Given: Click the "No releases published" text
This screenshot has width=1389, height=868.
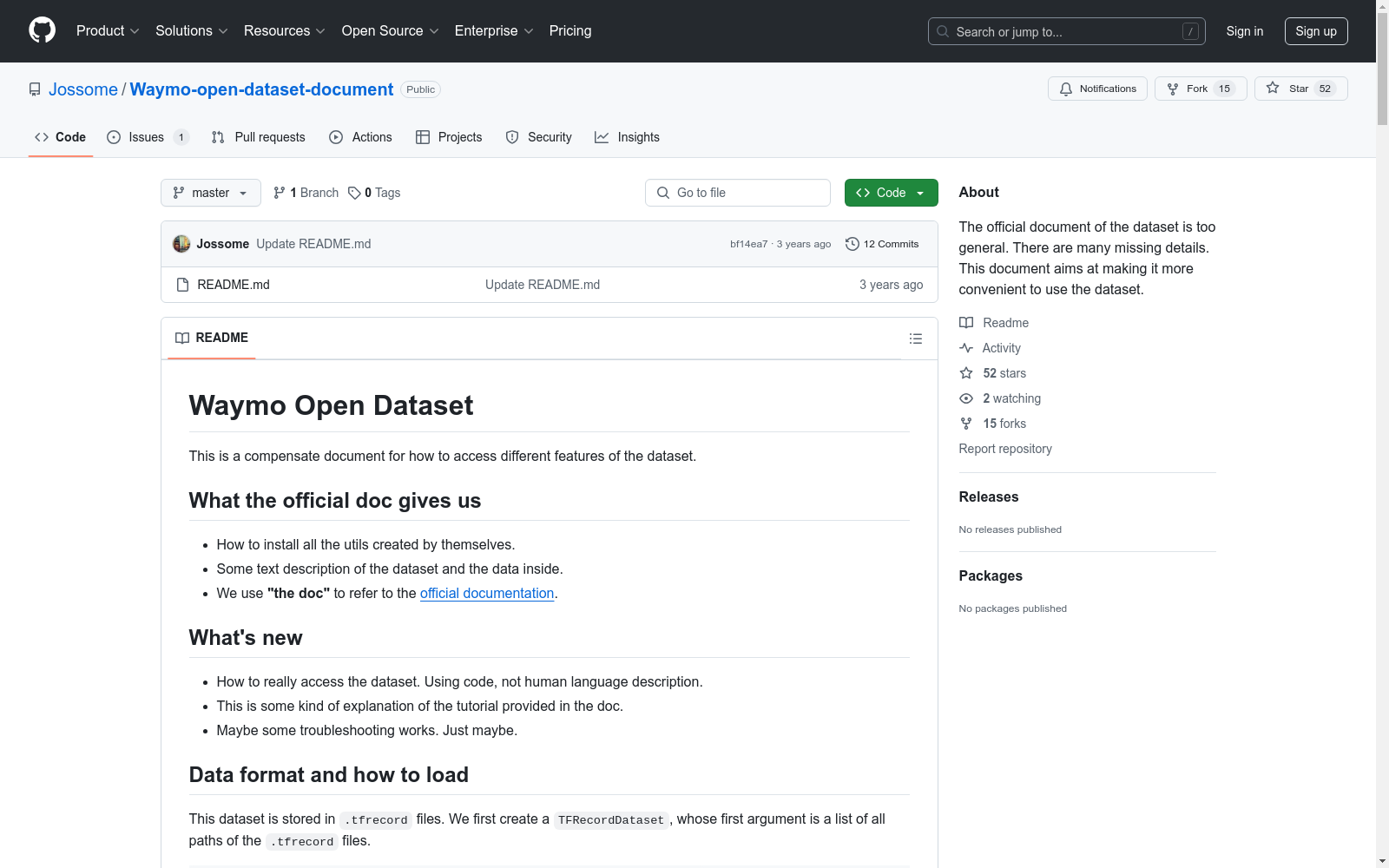Looking at the screenshot, I should point(1010,529).
